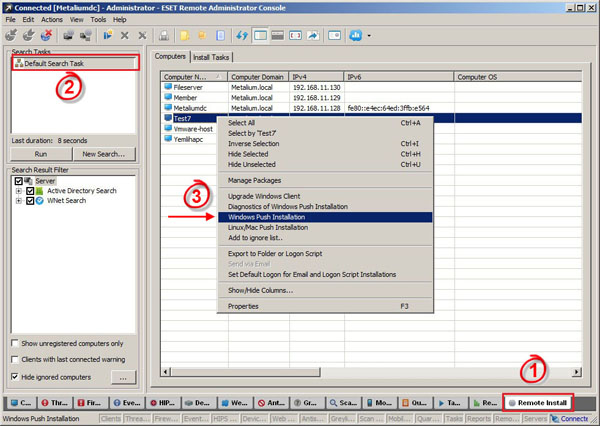The width and height of the screenshot is (600, 426).
Task: Open the HIP... bottom tab
Action: pyautogui.click(x=163, y=403)
